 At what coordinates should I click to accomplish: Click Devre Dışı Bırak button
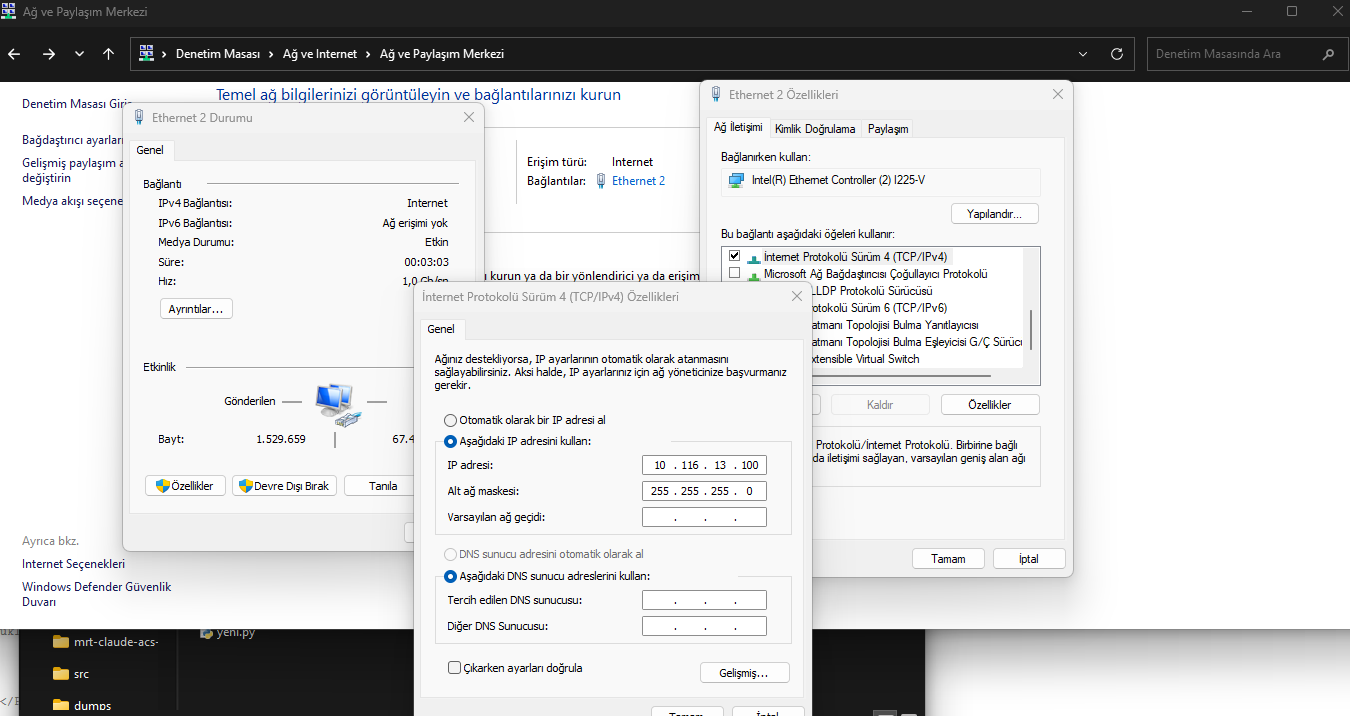click(285, 486)
